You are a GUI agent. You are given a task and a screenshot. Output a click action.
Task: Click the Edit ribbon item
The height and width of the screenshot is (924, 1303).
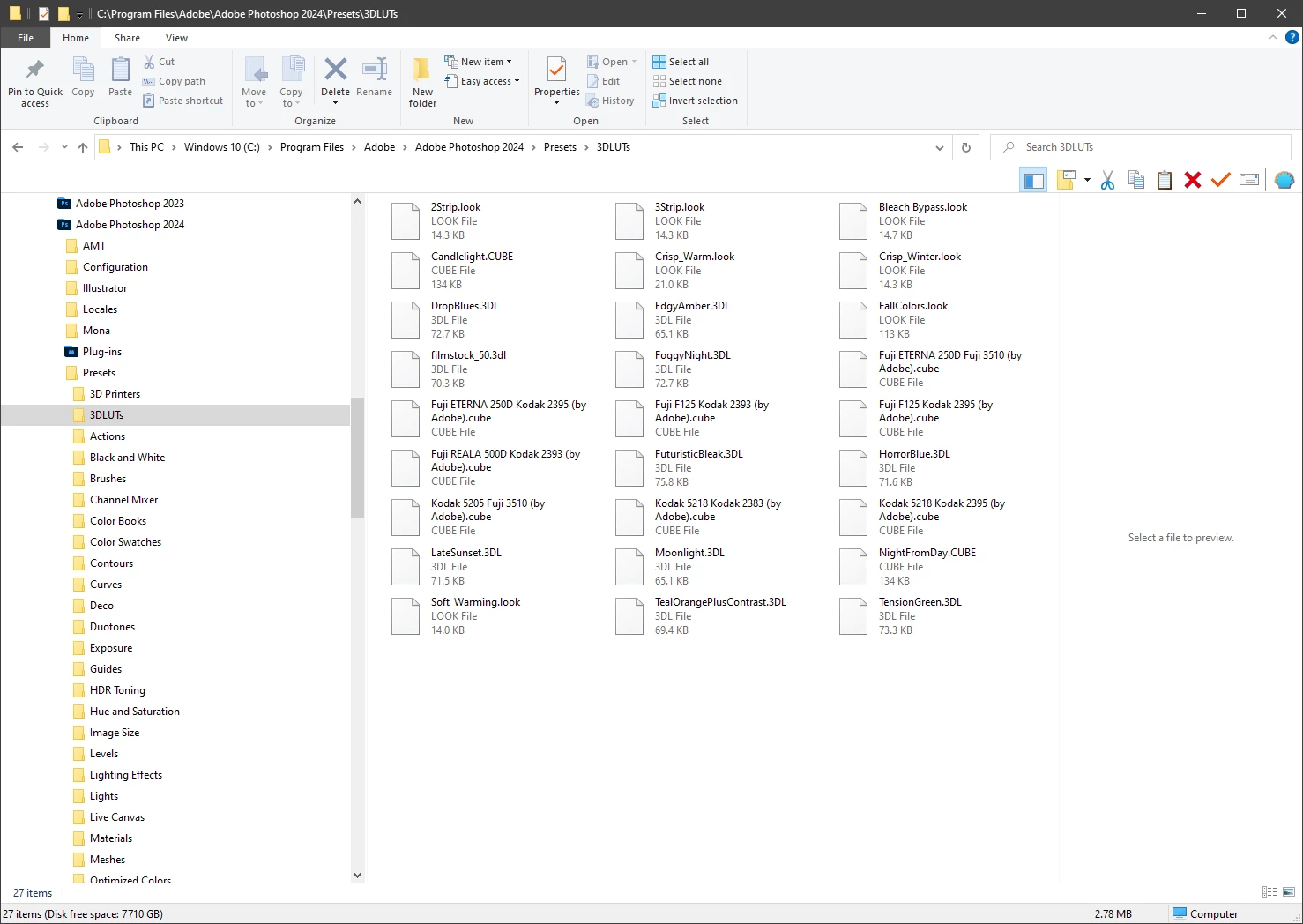(604, 81)
